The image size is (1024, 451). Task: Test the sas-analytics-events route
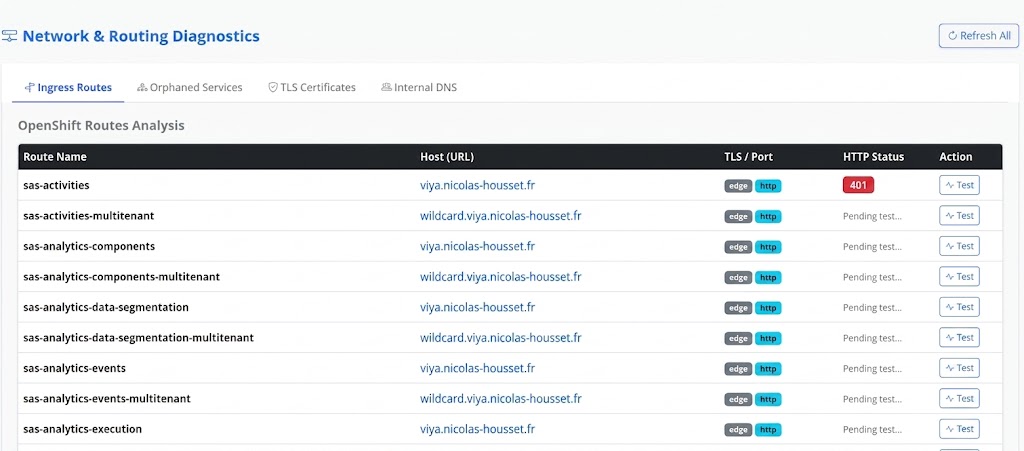(959, 368)
